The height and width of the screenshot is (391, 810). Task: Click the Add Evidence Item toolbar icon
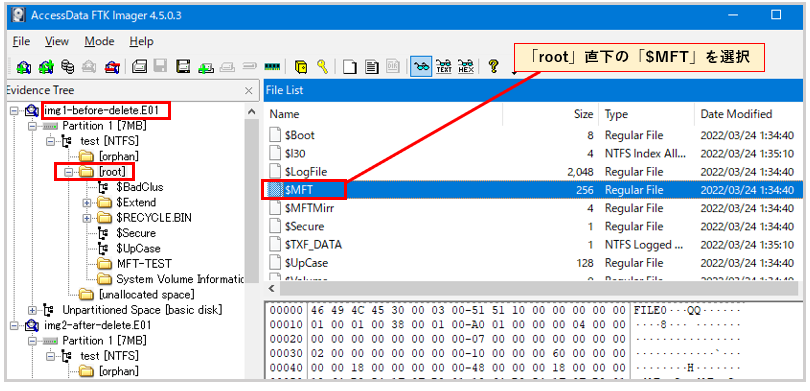23,67
